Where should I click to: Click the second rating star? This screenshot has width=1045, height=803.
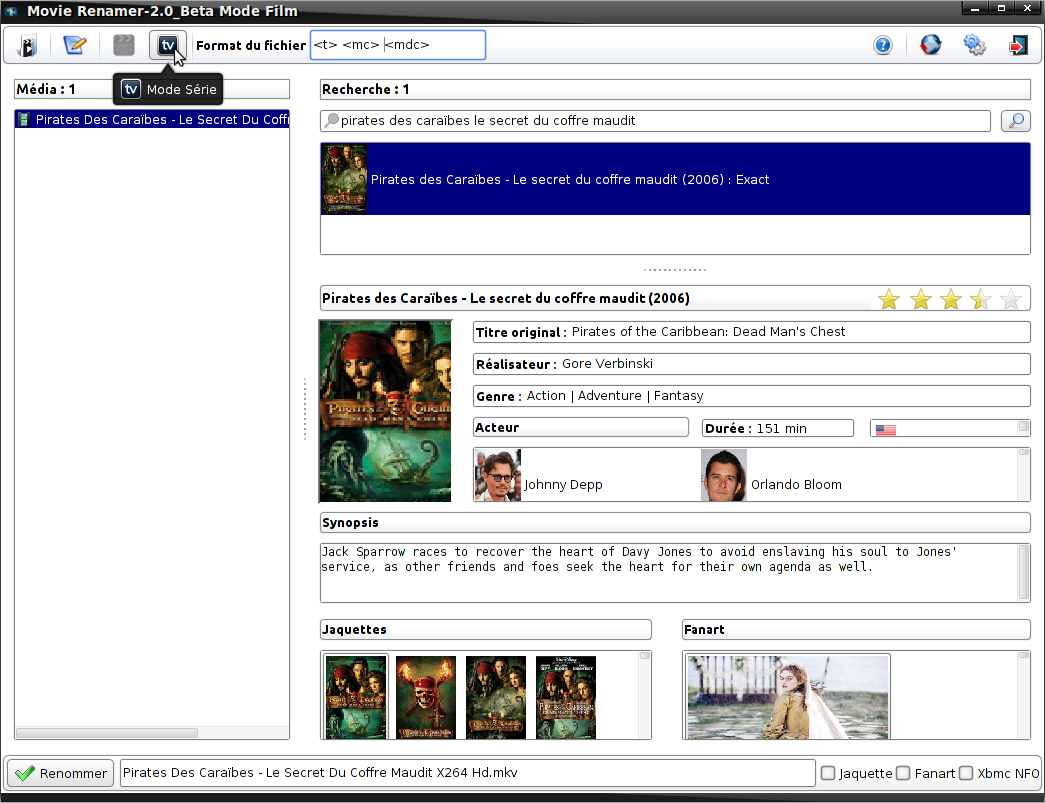(920, 299)
